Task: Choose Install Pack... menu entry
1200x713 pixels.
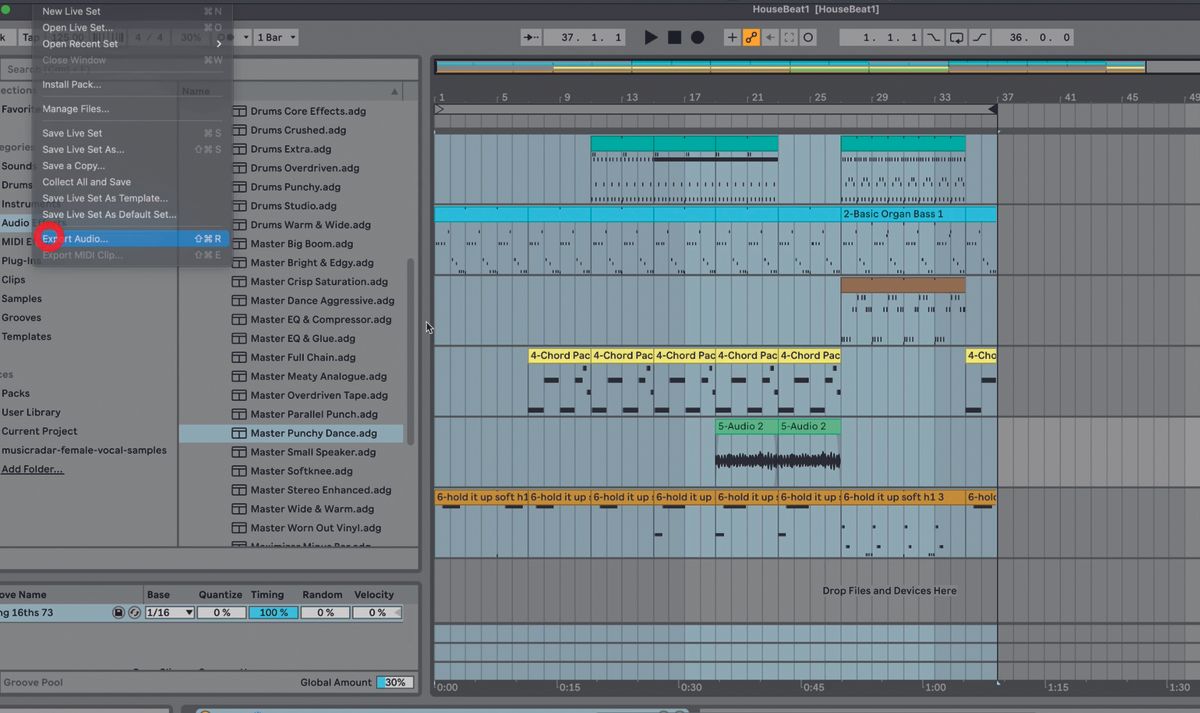Action: [131, 84]
